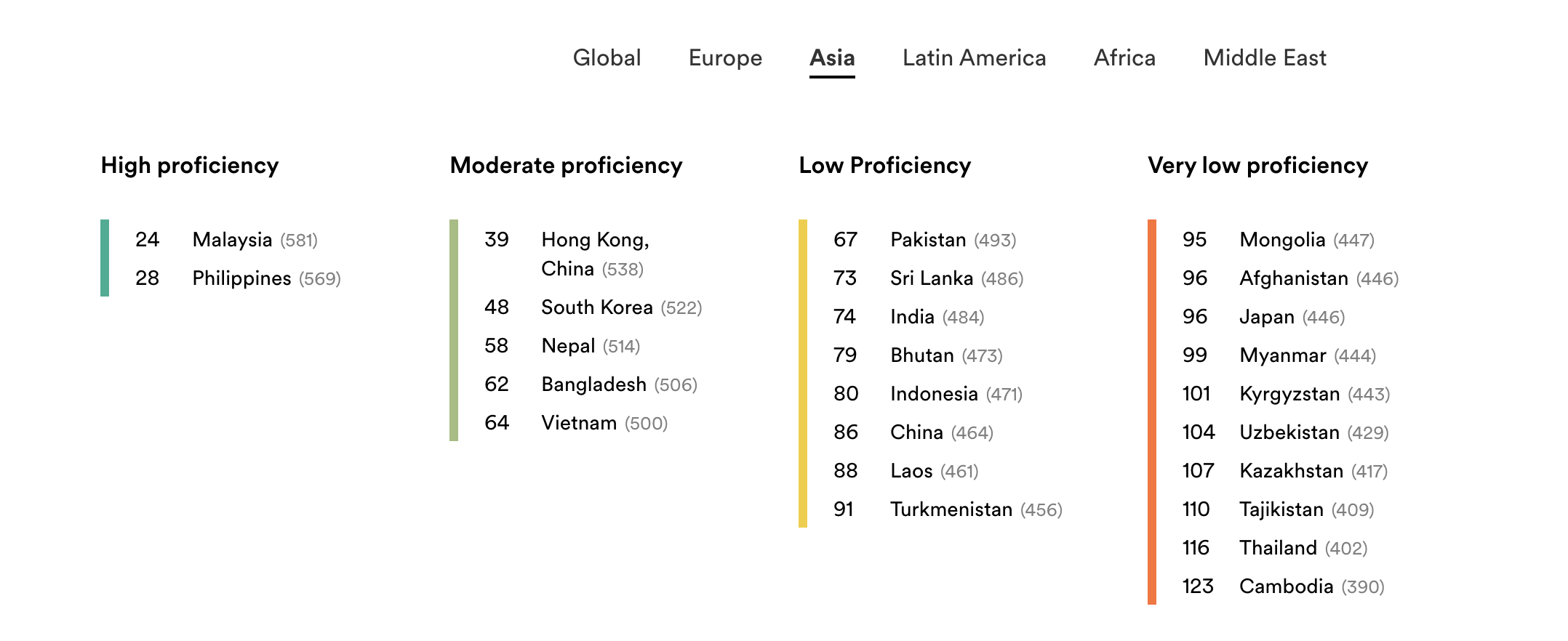Click the orange Very low proficiency bar
This screenshot has height=641, width=1568.
pyautogui.click(x=1152, y=412)
